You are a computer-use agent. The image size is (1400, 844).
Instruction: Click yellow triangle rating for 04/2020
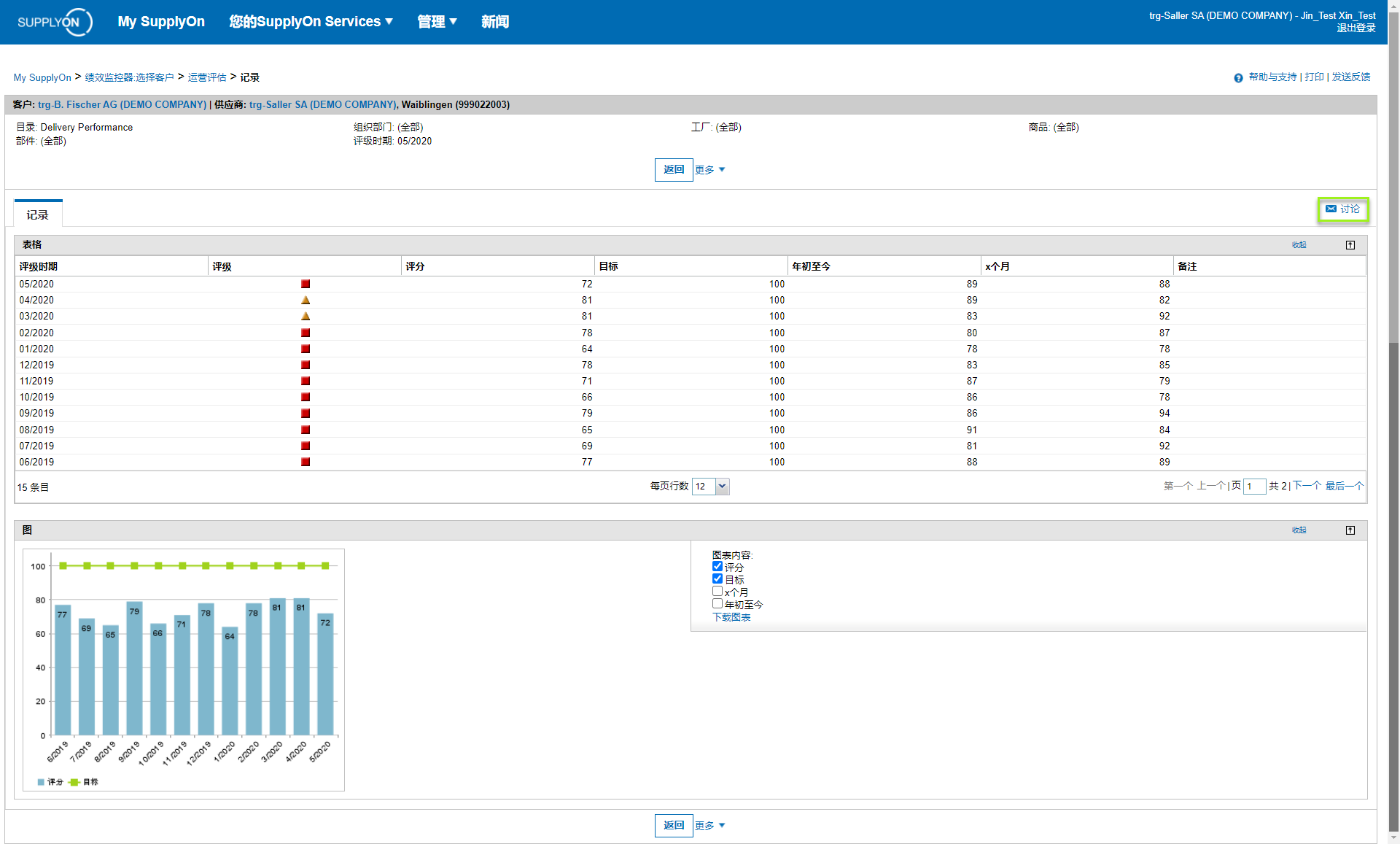(306, 300)
